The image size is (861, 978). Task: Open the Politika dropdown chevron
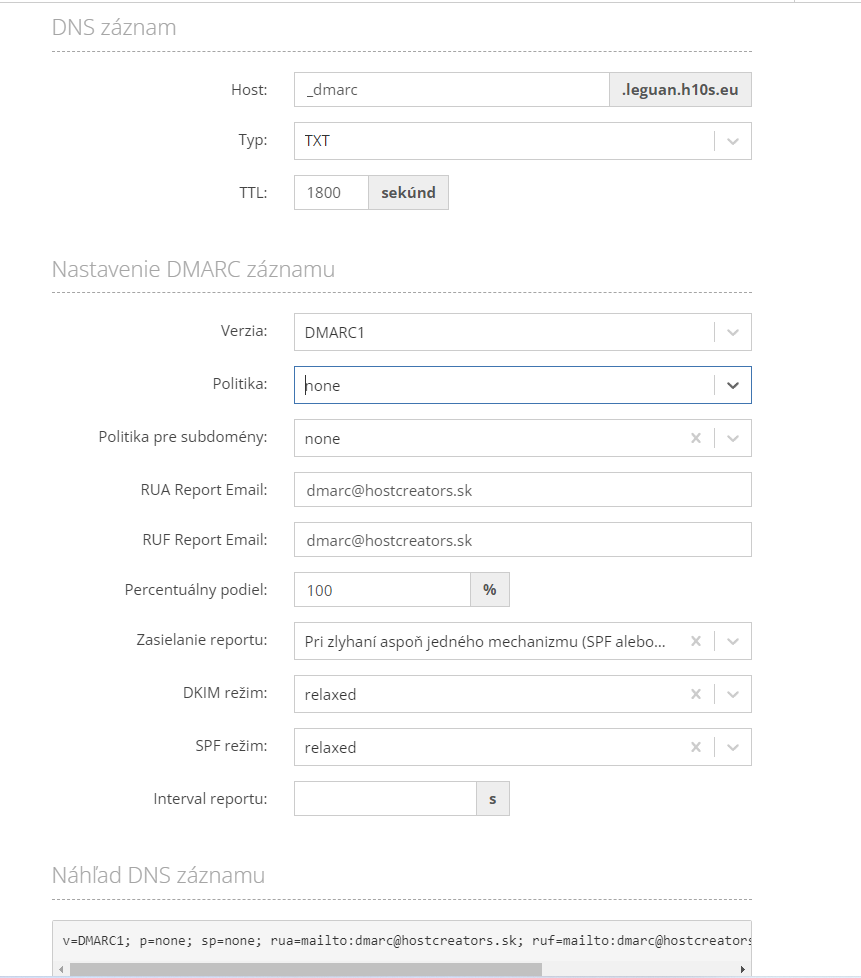(733, 385)
